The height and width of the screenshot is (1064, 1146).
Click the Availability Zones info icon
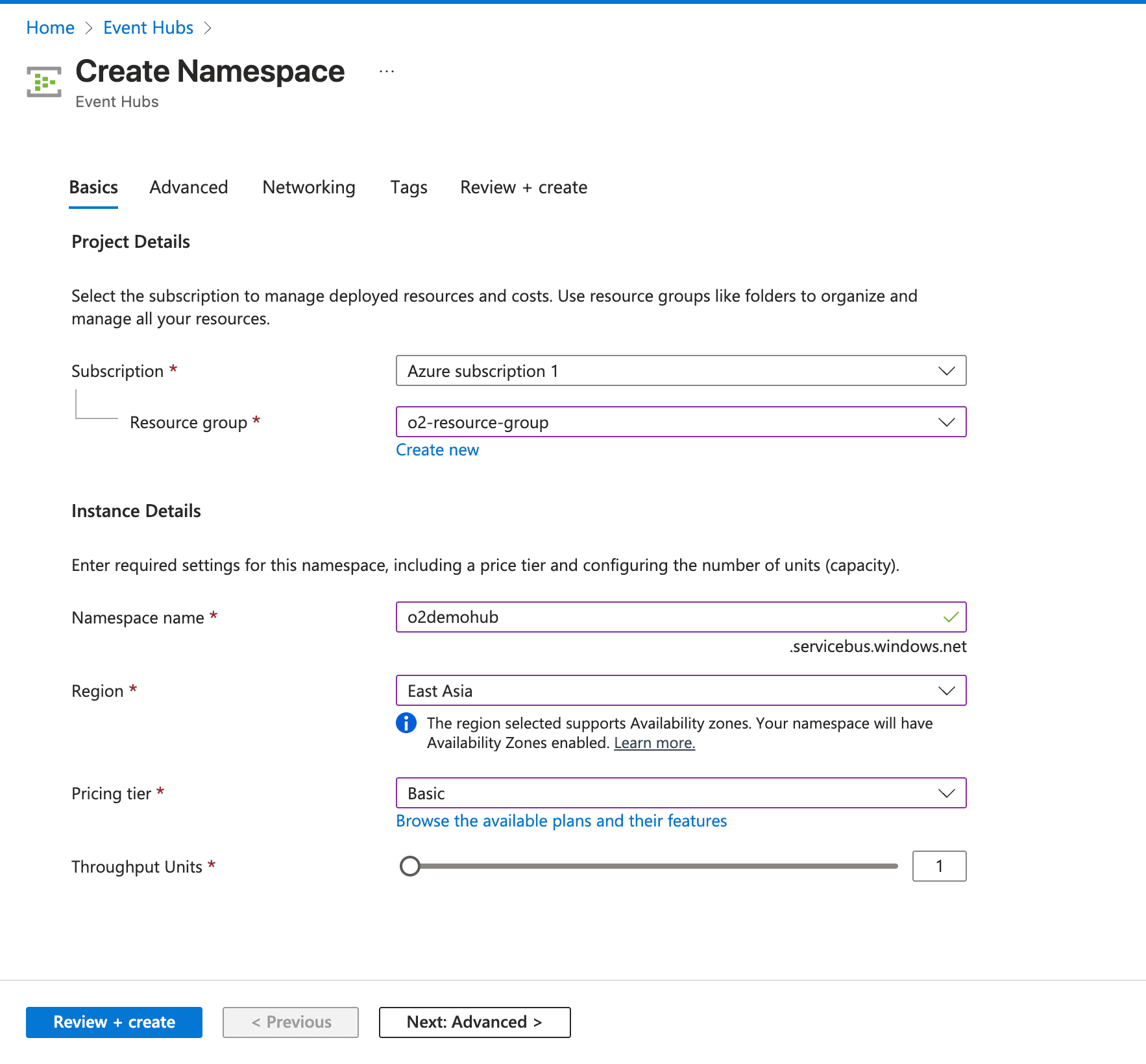406,723
